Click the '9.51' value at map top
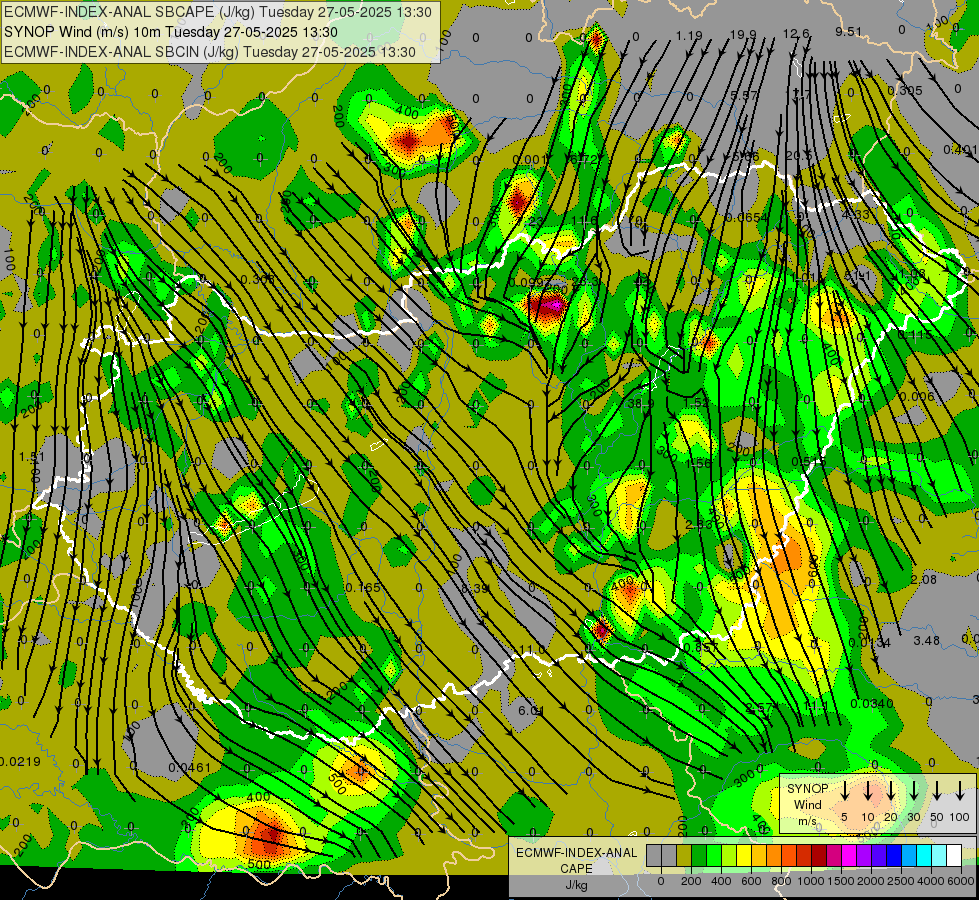979x900 pixels. (x=849, y=31)
